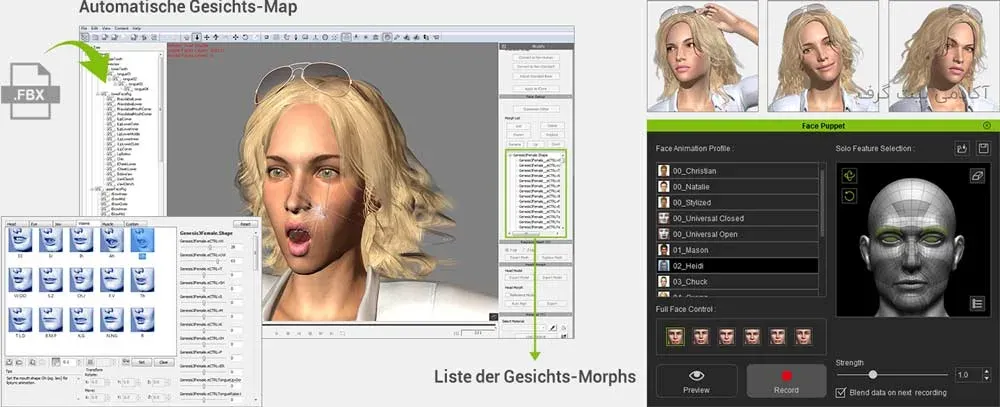Click the Close button in expression dialog

(x=164, y=362)
